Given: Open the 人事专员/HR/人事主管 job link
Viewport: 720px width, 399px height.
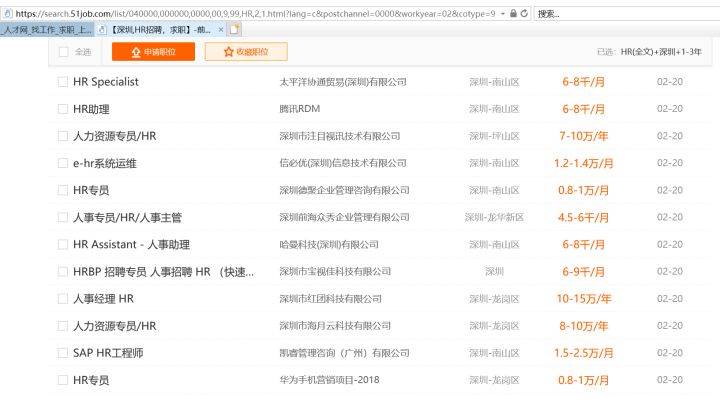Looking at the screenshot, I should [x=127, y=218].
